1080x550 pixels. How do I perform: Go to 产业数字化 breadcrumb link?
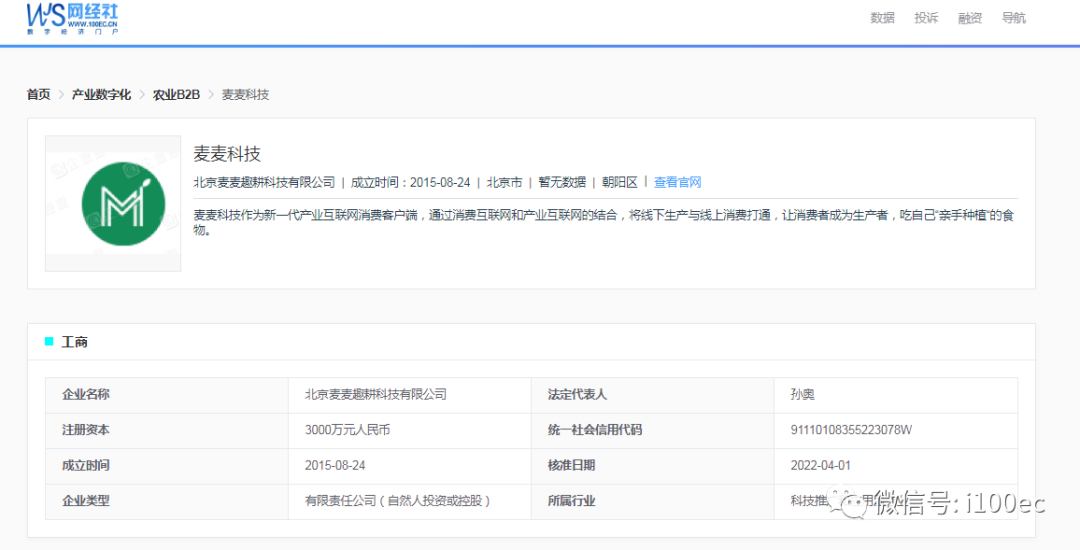101,95
